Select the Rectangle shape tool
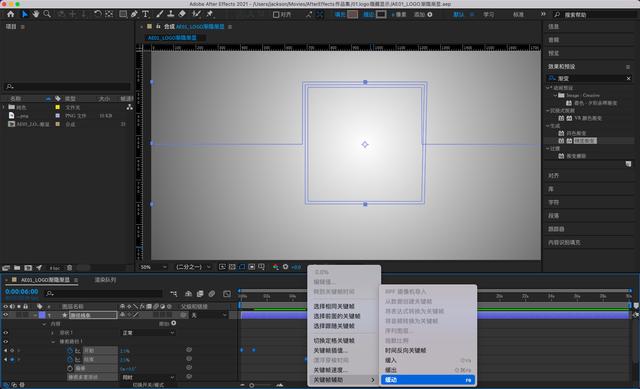Screen dimensions: 640x389 pyautogui.click(x=123, y=14)
